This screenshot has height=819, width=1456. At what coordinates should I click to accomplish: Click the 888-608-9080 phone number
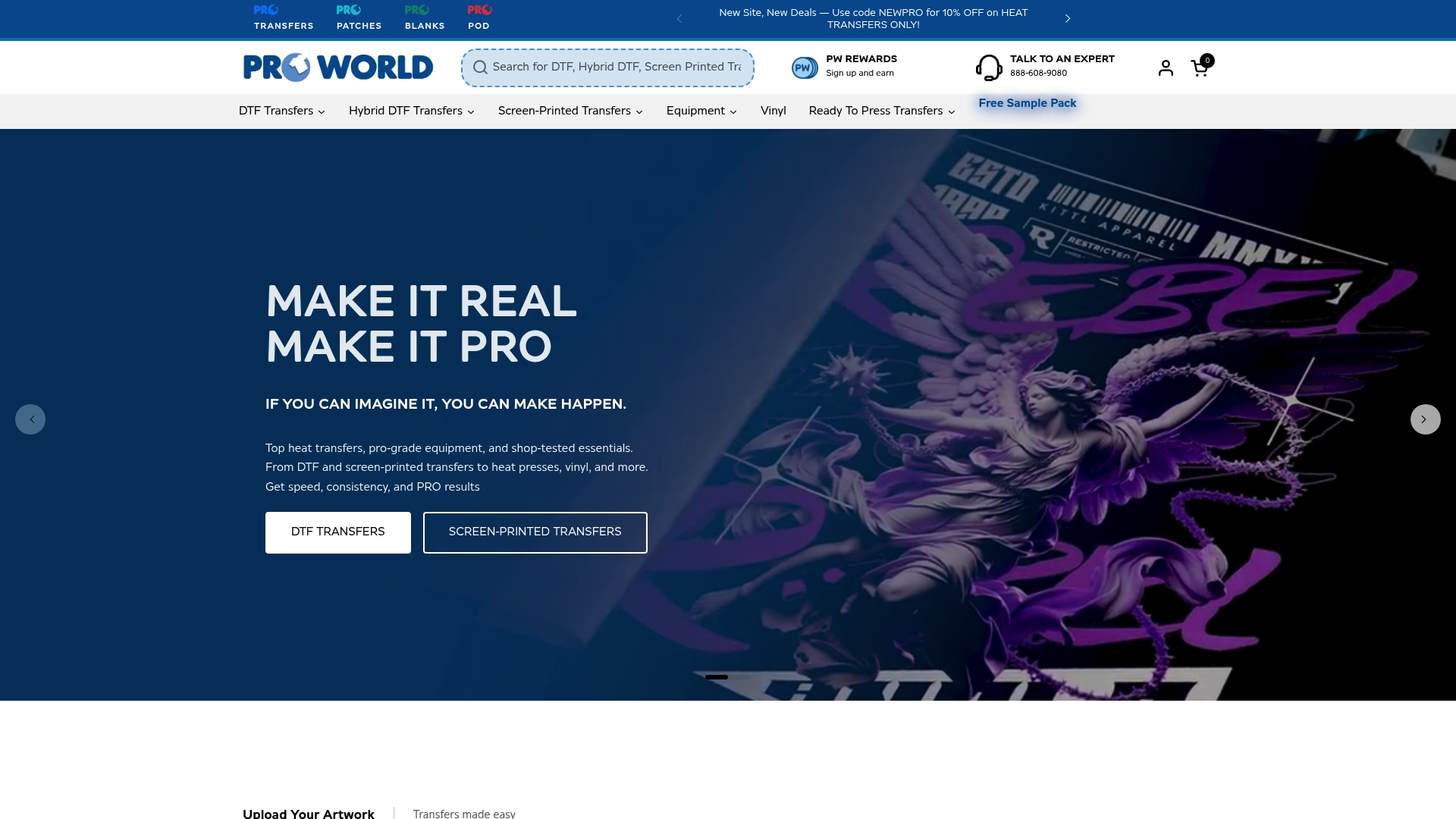coord(1038,74)
